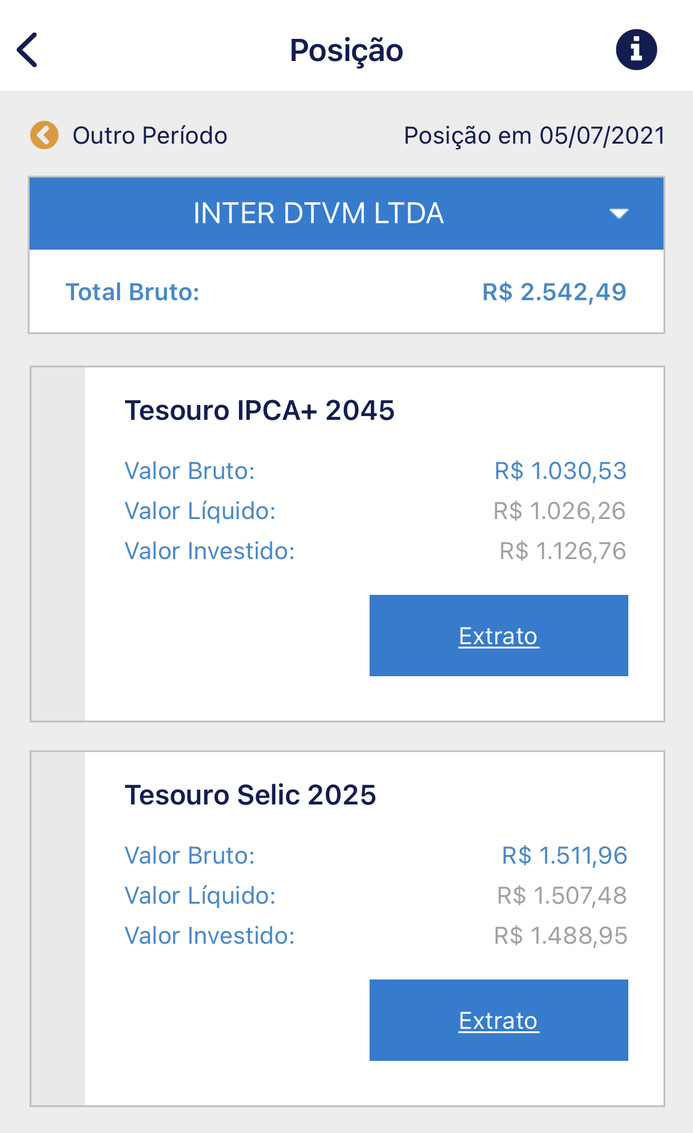Viewport: 693px width, 1133px height.
Task: Select Valor Bruto R$ 1.030,53 value
Action: tap(560, 471)
